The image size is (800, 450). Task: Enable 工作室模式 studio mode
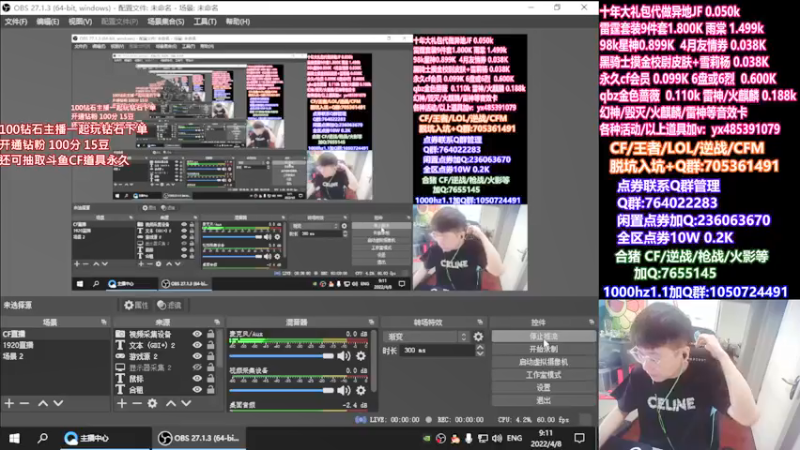[543, 374]
